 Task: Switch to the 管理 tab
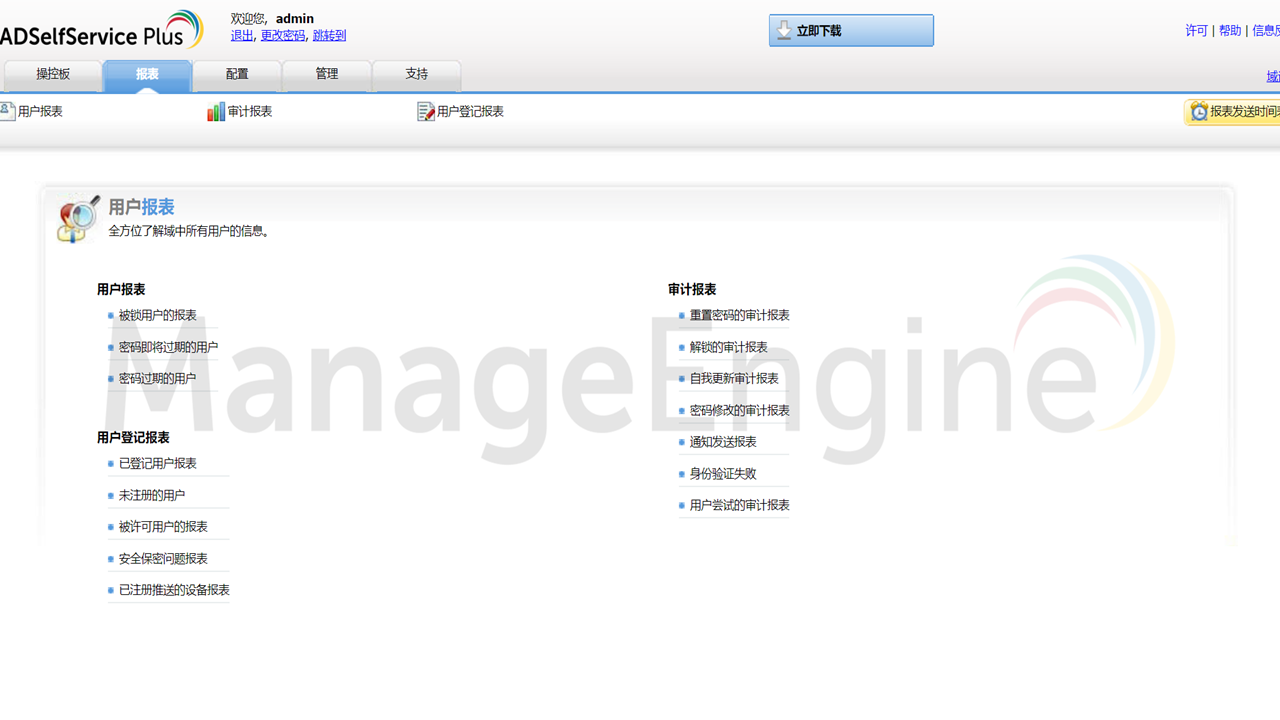(x=326, y=75)
